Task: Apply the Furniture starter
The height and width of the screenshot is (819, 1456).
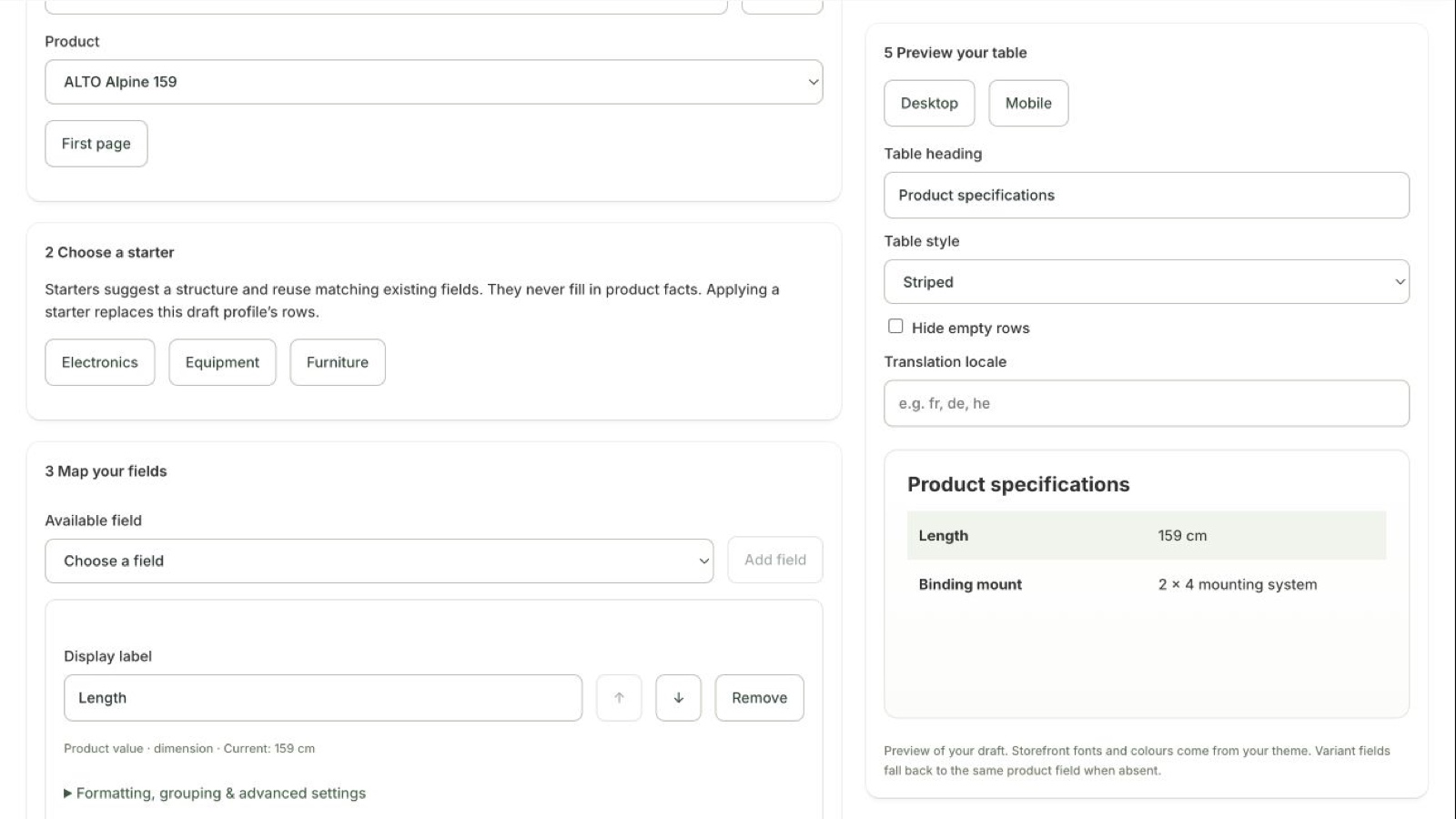Action: (338, 362)
